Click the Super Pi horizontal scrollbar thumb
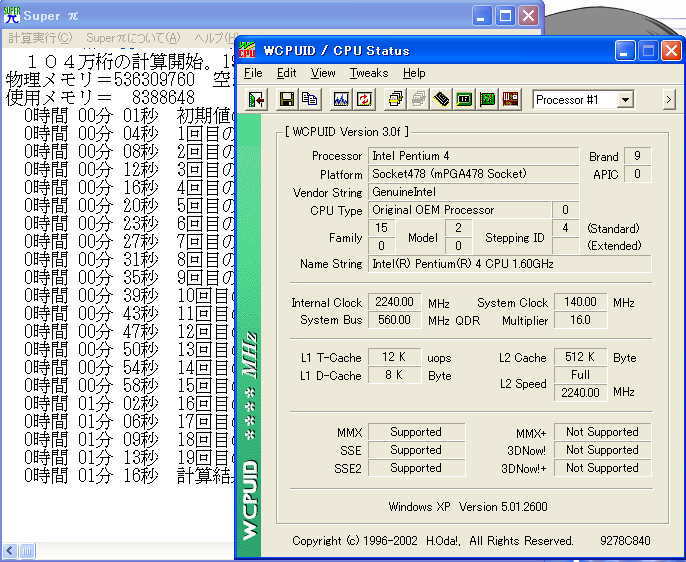Screen dimensions: 686x562 point(27,551)
